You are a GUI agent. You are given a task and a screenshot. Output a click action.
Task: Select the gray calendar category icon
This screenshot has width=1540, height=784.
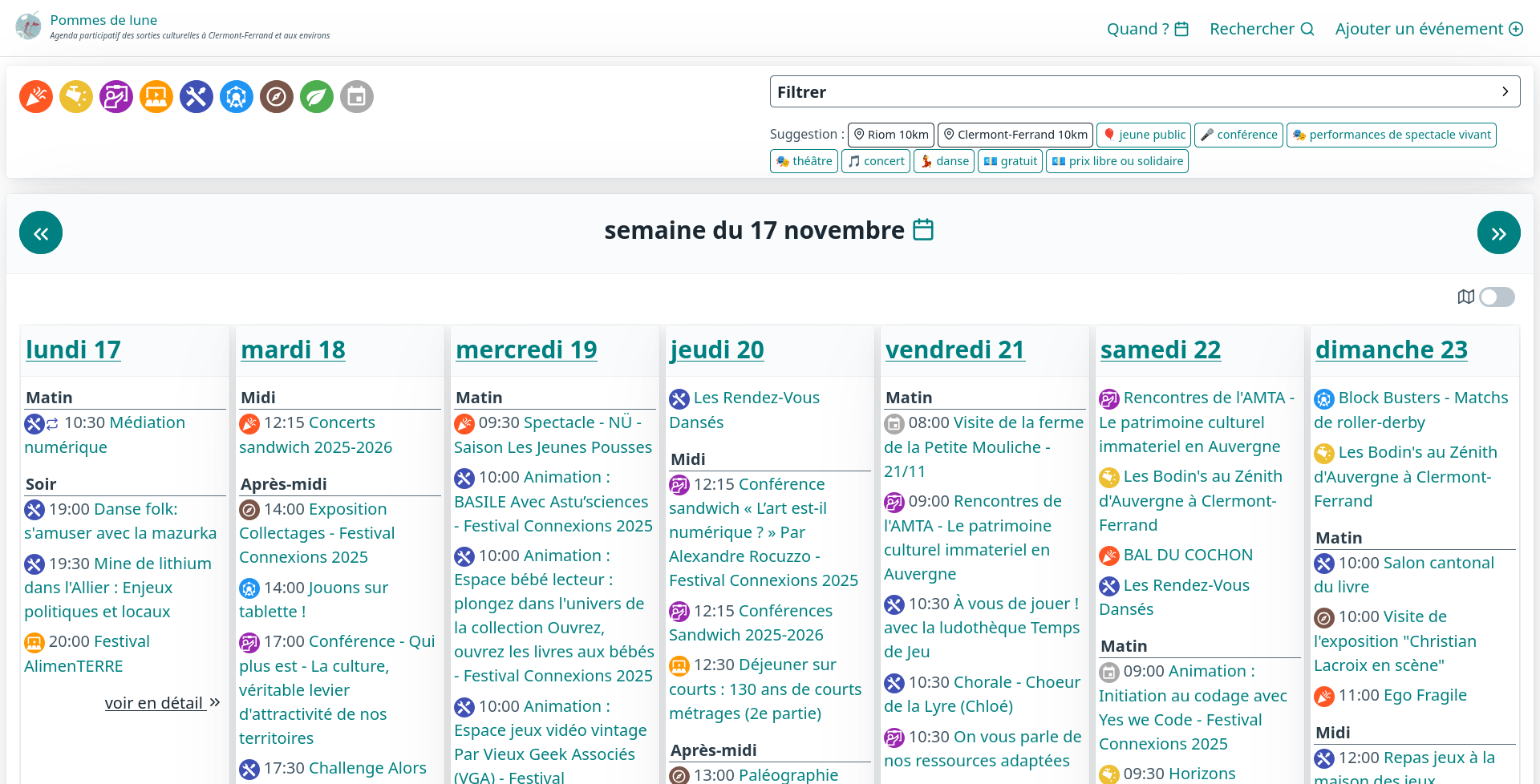[357, 97]
